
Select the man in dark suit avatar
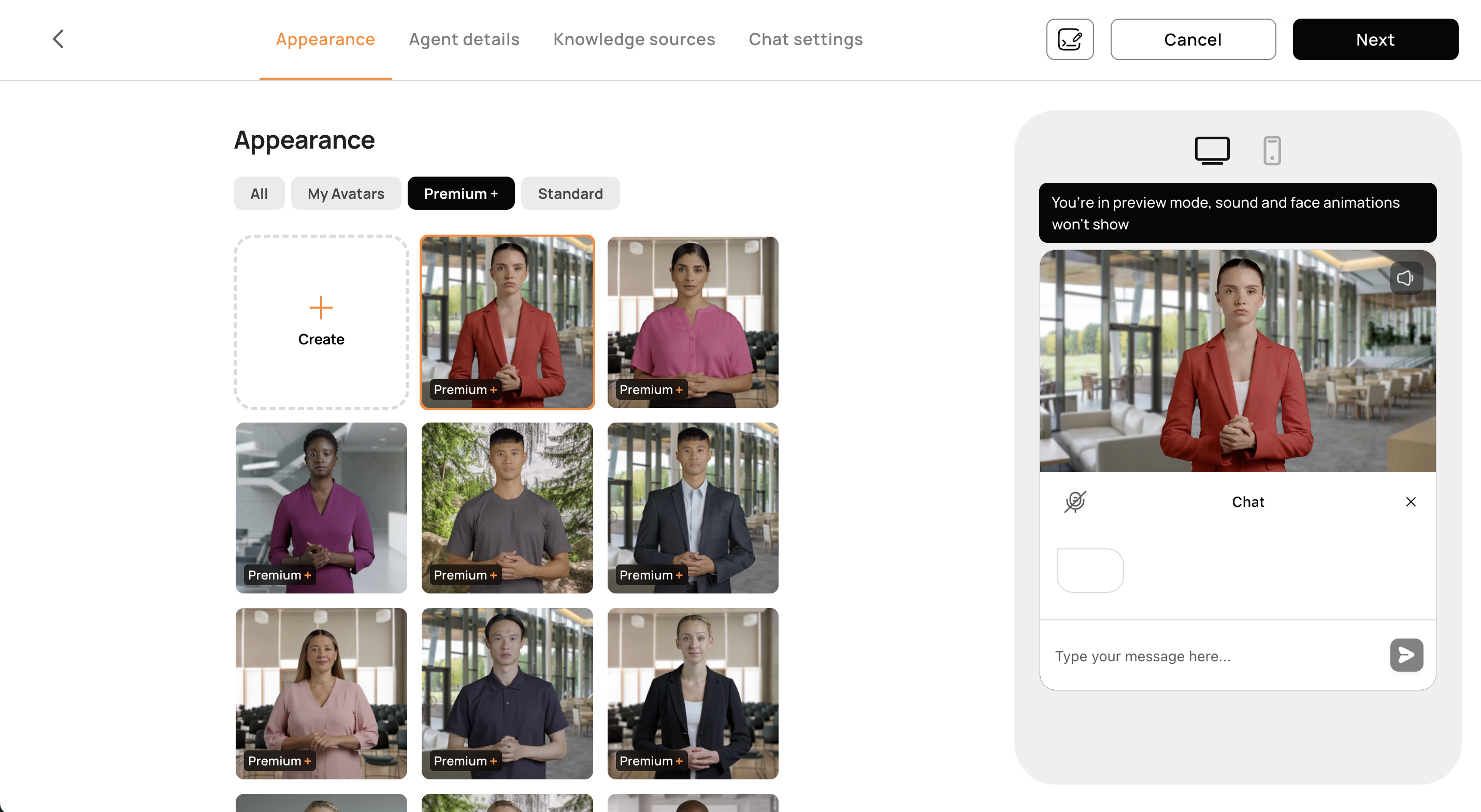tap(693, 508)
